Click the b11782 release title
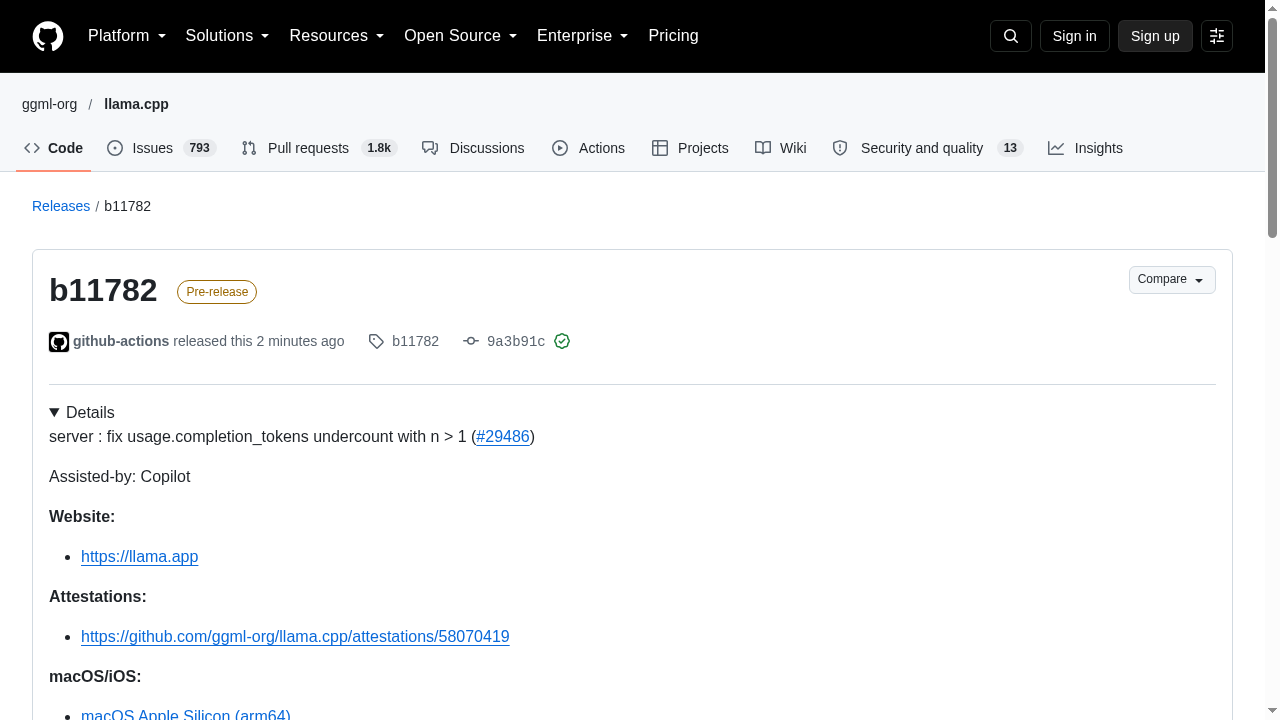The width and height of the screenshot is (1280, 720). point(103,290)
